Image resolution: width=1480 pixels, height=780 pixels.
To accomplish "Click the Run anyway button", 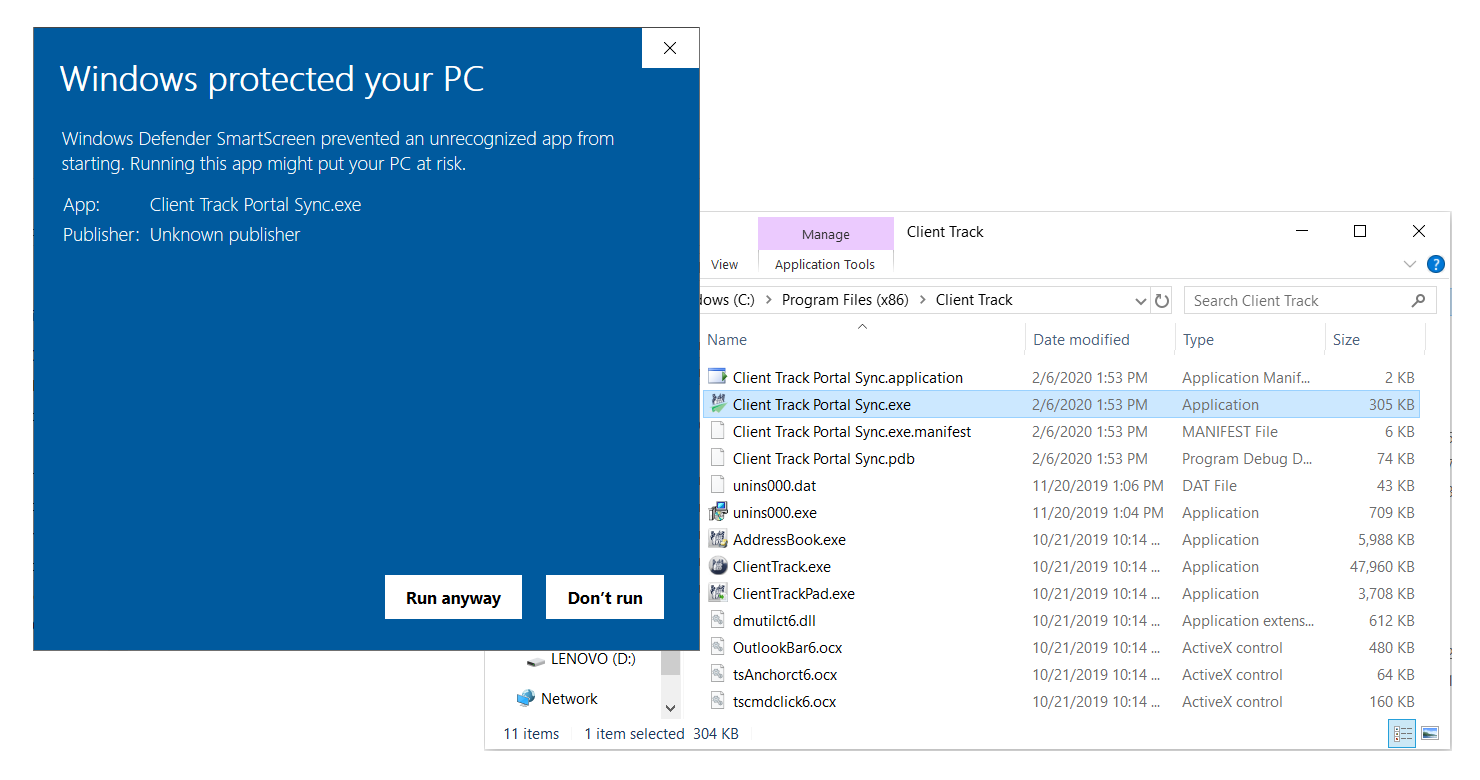I will click(x=453, y=597).
